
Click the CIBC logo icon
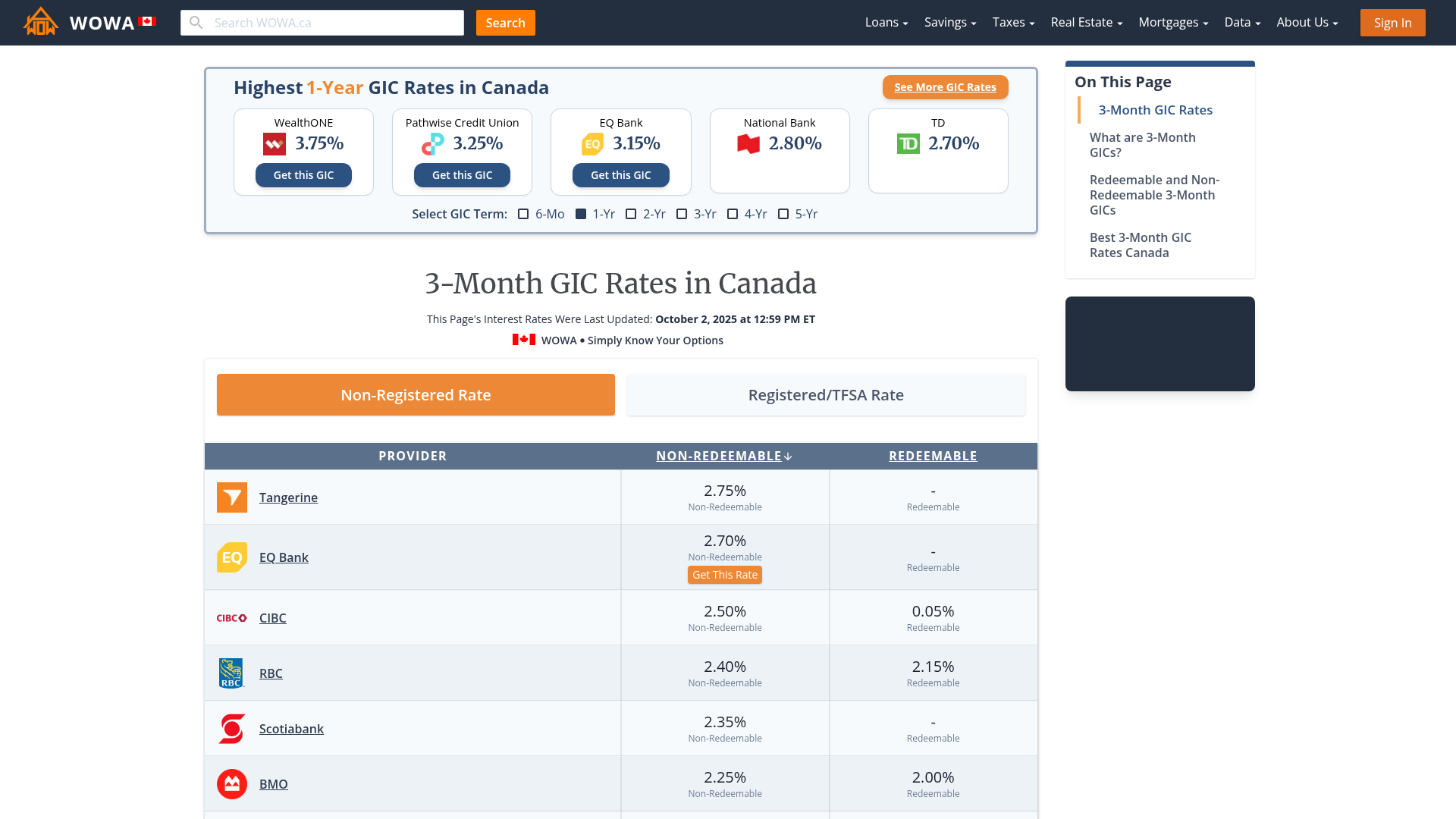coord(232,618)
